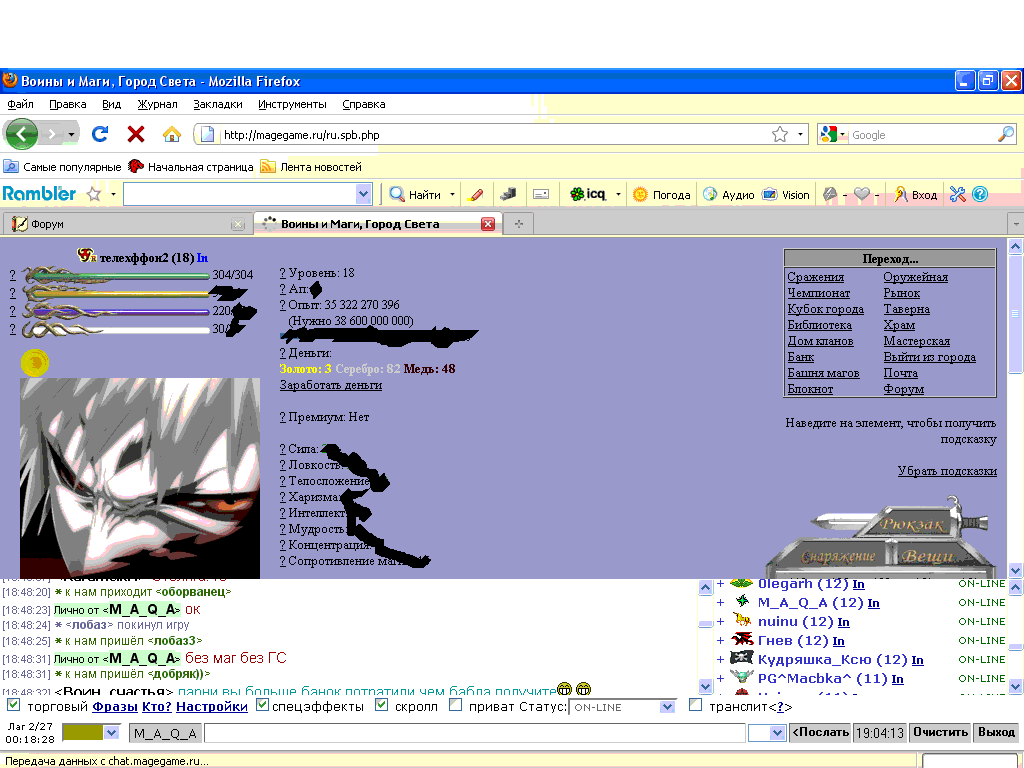Click the Rambler toolbar mail envelope icon
1024x768 pixels.
pos(541,195)
